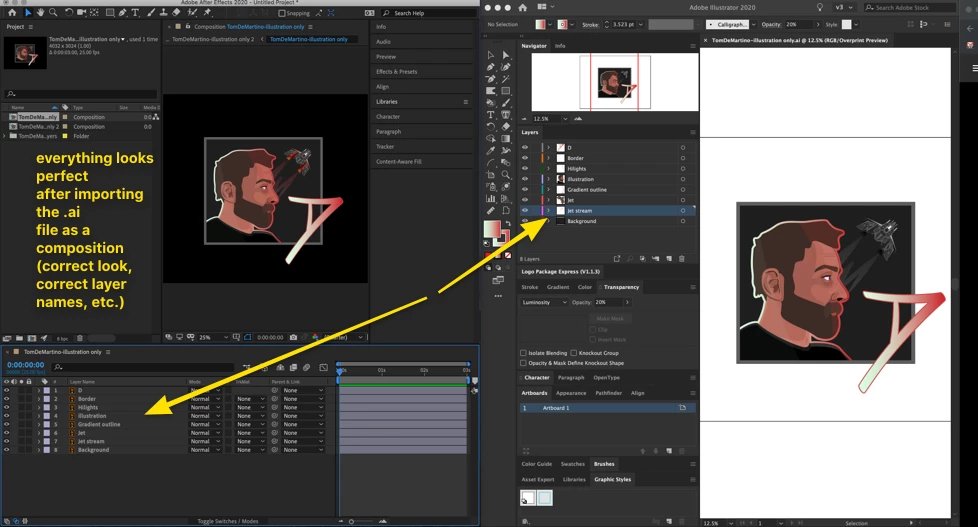Open 25% magnification dropdown in viewer
This screenshot has height=527, width=978.
[x=213, y=337]
